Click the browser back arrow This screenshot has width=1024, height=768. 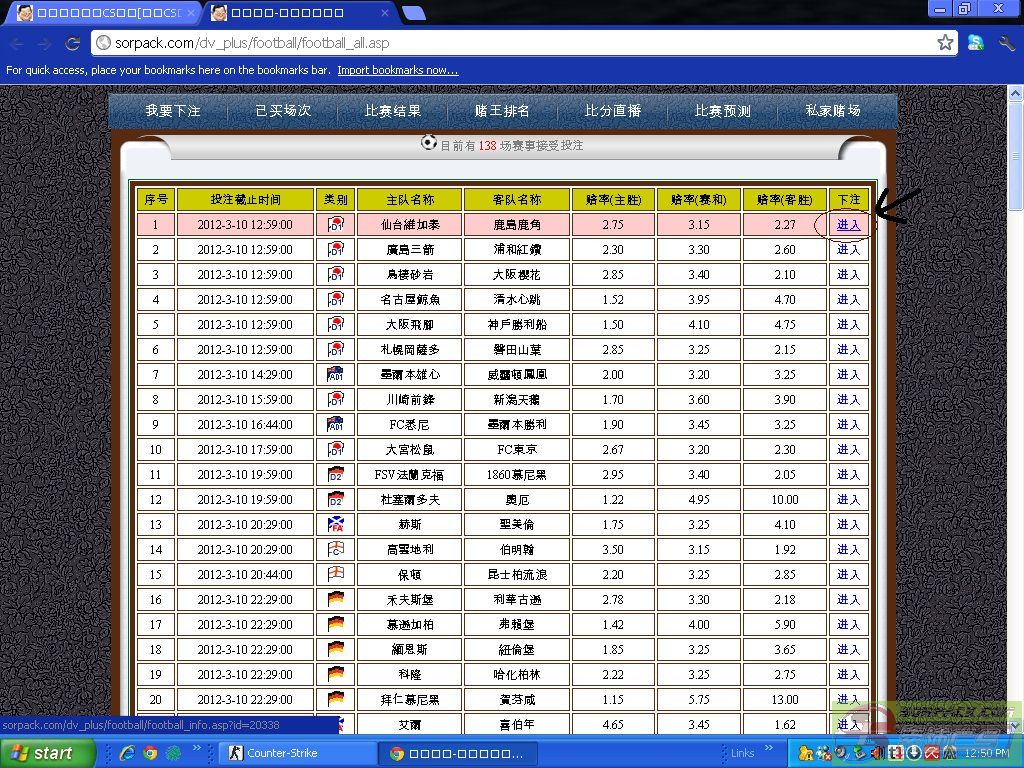click(17, 43)
